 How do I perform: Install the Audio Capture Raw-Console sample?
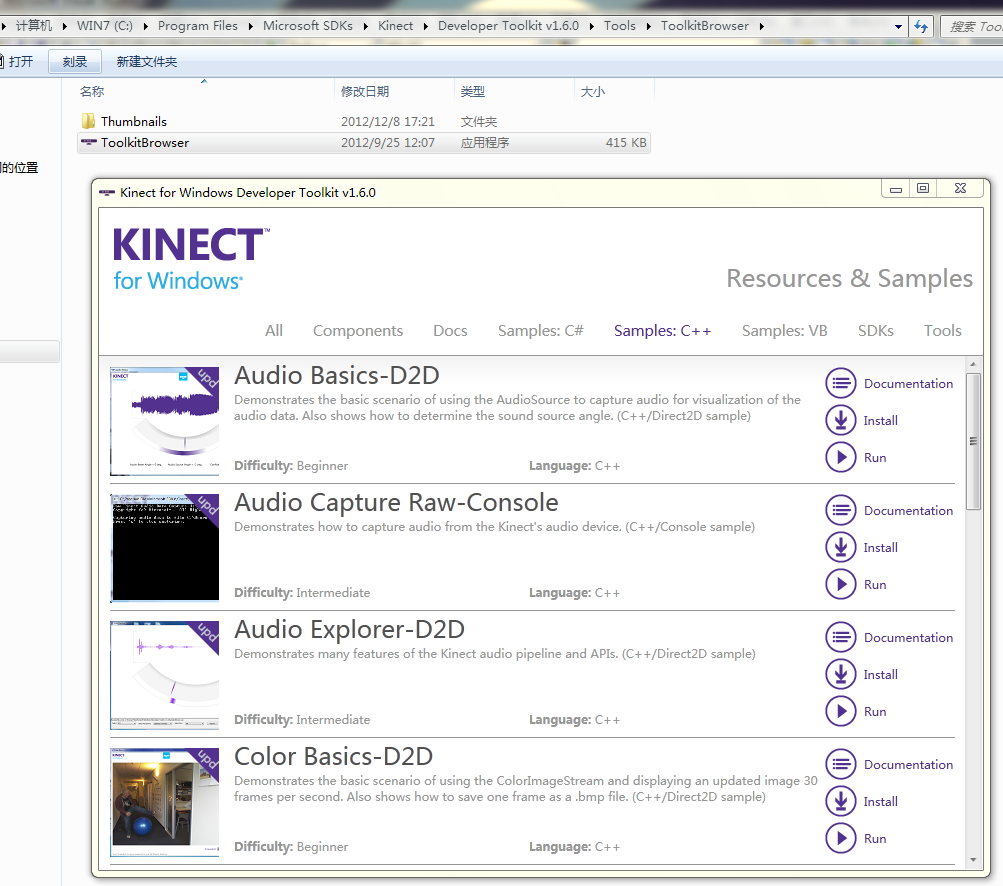[x=840, y=547]
